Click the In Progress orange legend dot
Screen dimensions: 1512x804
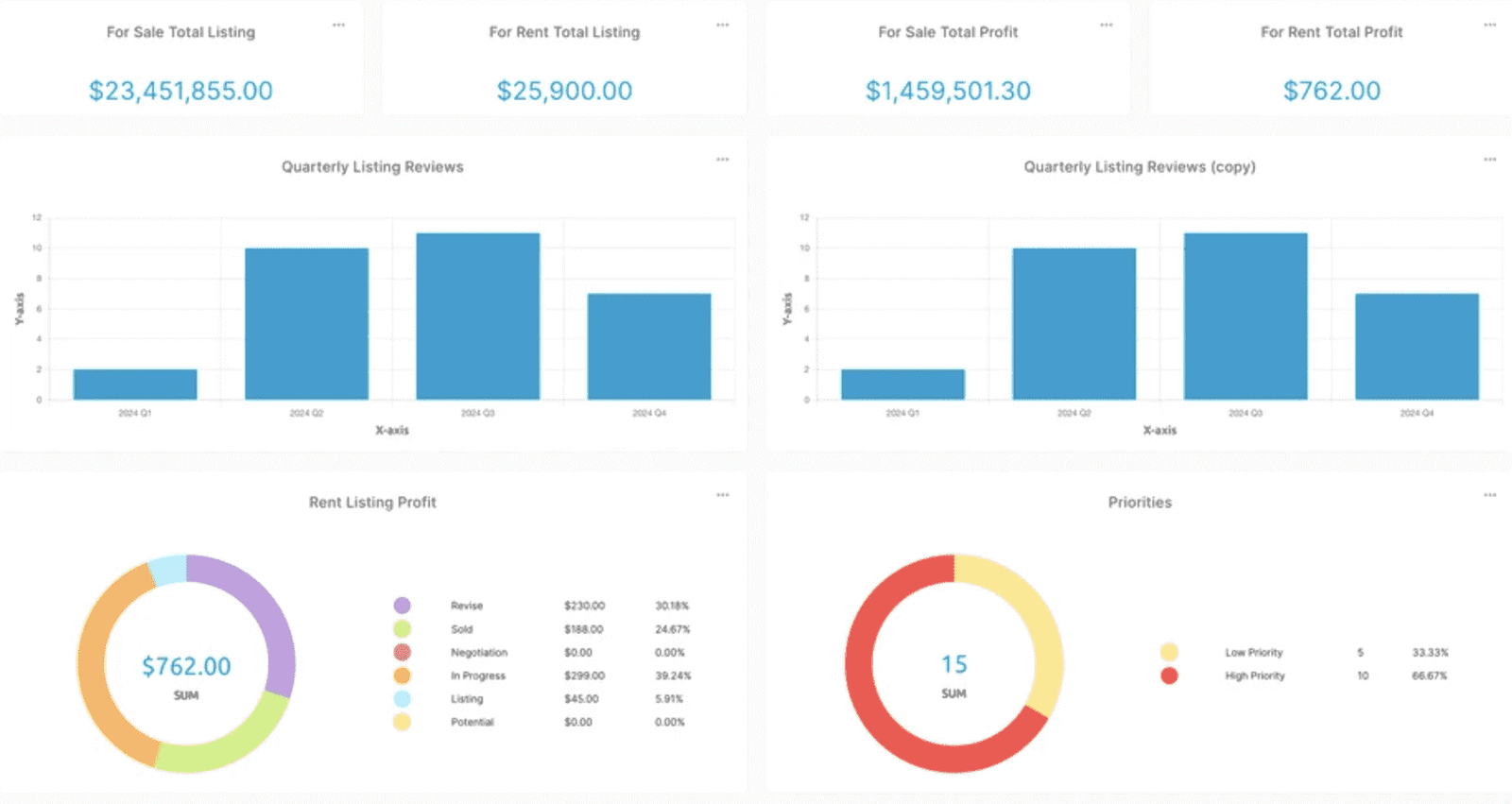(402, 676)
